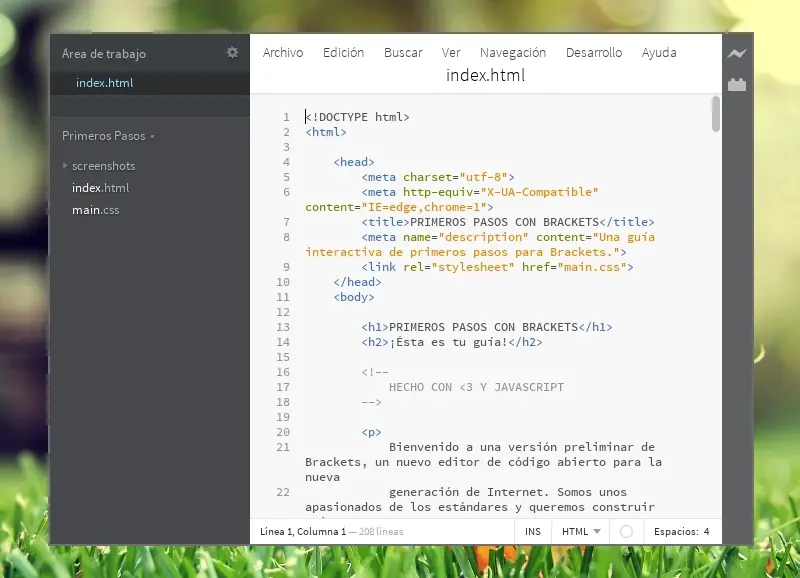Click the "utf-8" charset attribute value

[x=484, y=177]
